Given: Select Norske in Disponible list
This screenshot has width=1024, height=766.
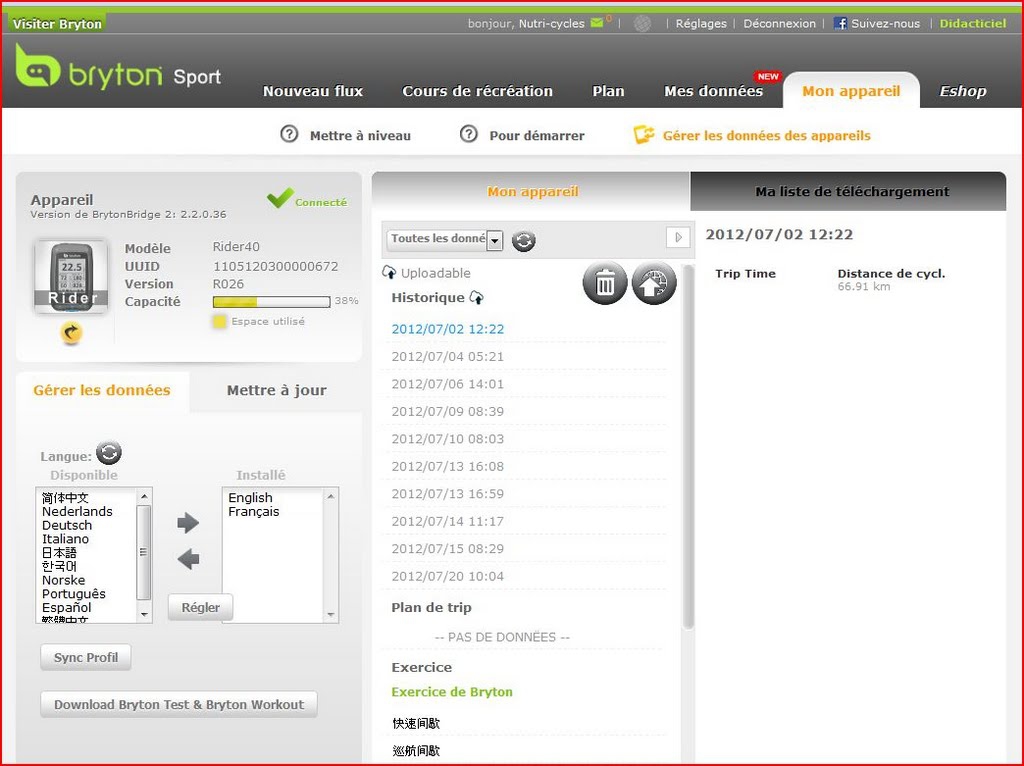Looking at the screenshot, I should click(x=63, y=580).
